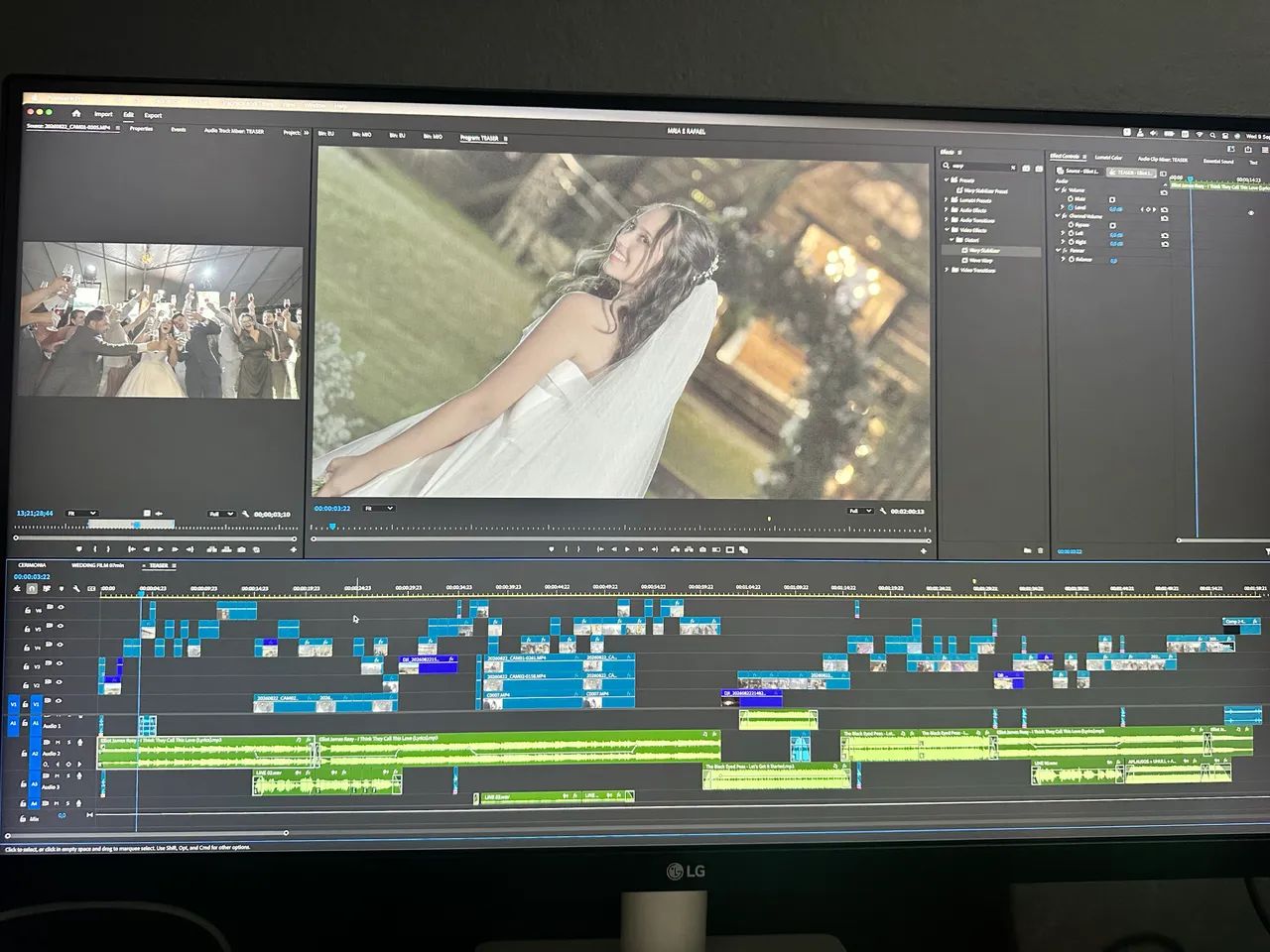Toggle voice-over record on Audio 2 track
The image size is (1270, 952).
pos(80,742)
